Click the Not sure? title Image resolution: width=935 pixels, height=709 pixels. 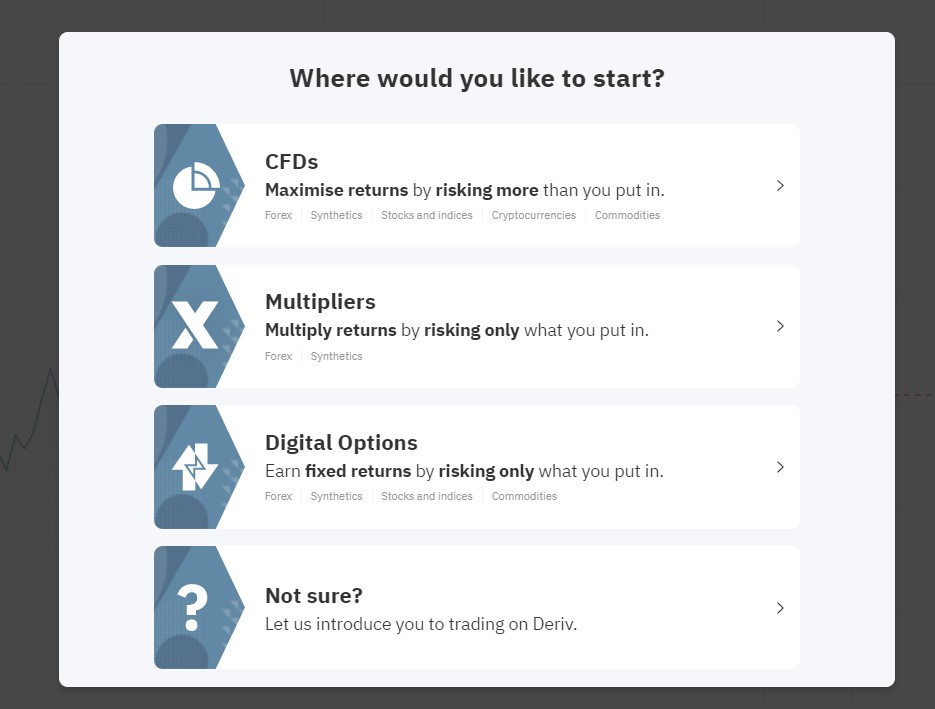[x=314, y=595]
